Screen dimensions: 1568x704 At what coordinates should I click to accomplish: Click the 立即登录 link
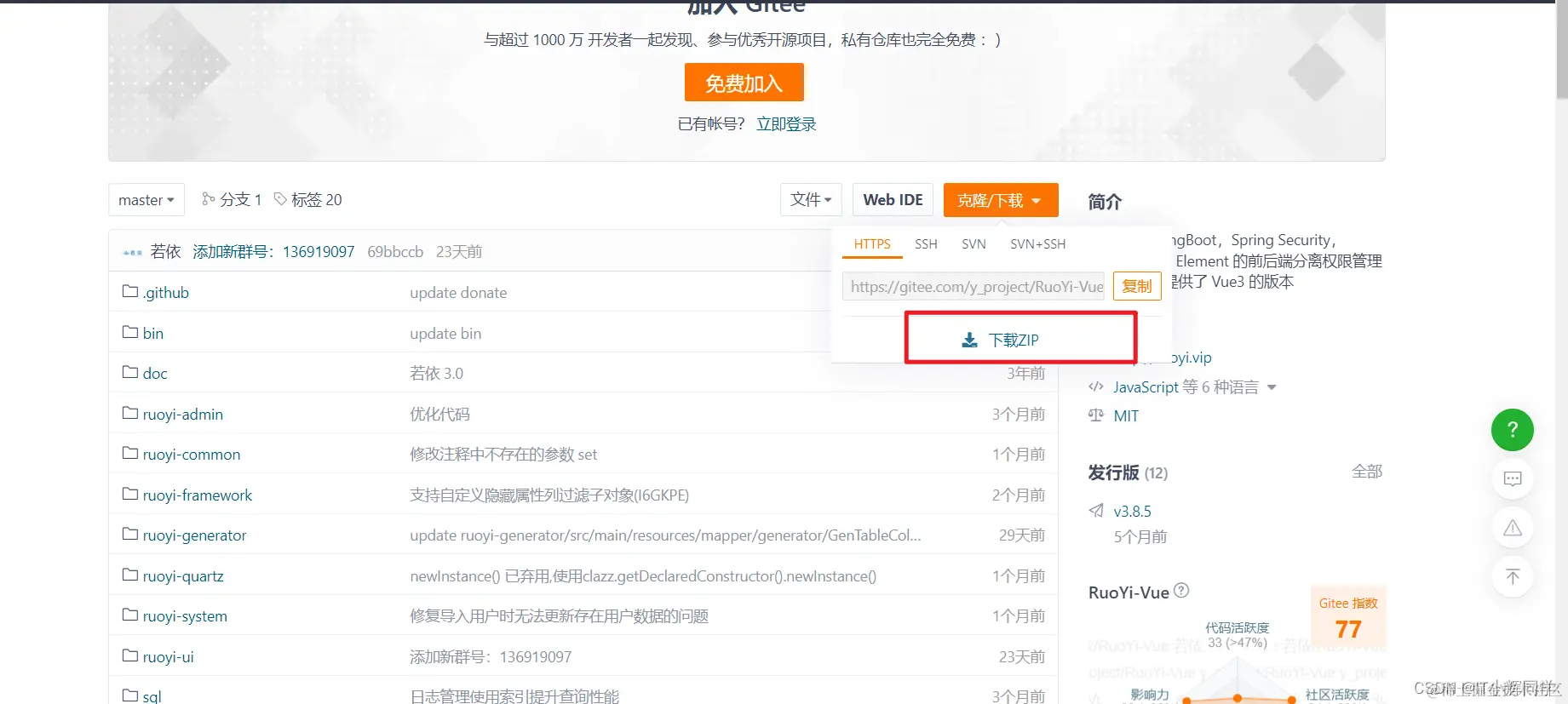(x=786, y=124)
